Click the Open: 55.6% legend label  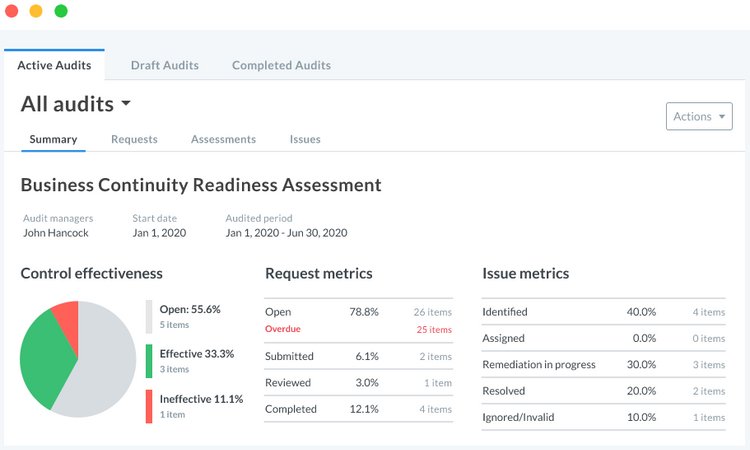click(x=190, y=309)
